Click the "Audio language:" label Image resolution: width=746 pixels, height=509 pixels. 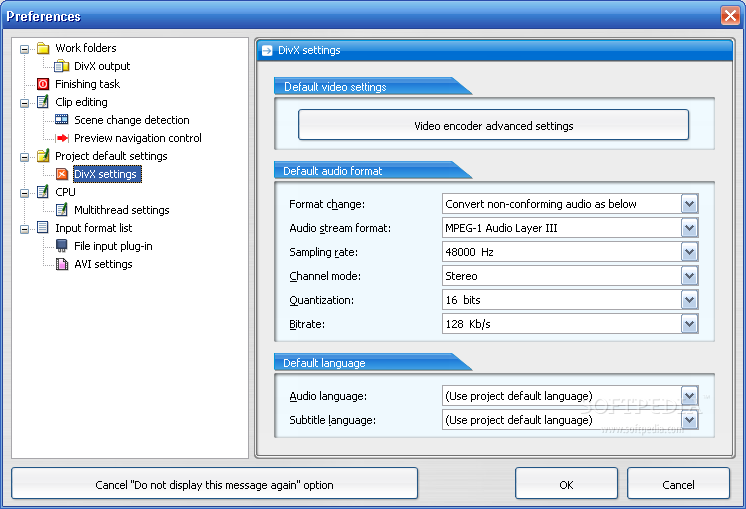point(328,396)
